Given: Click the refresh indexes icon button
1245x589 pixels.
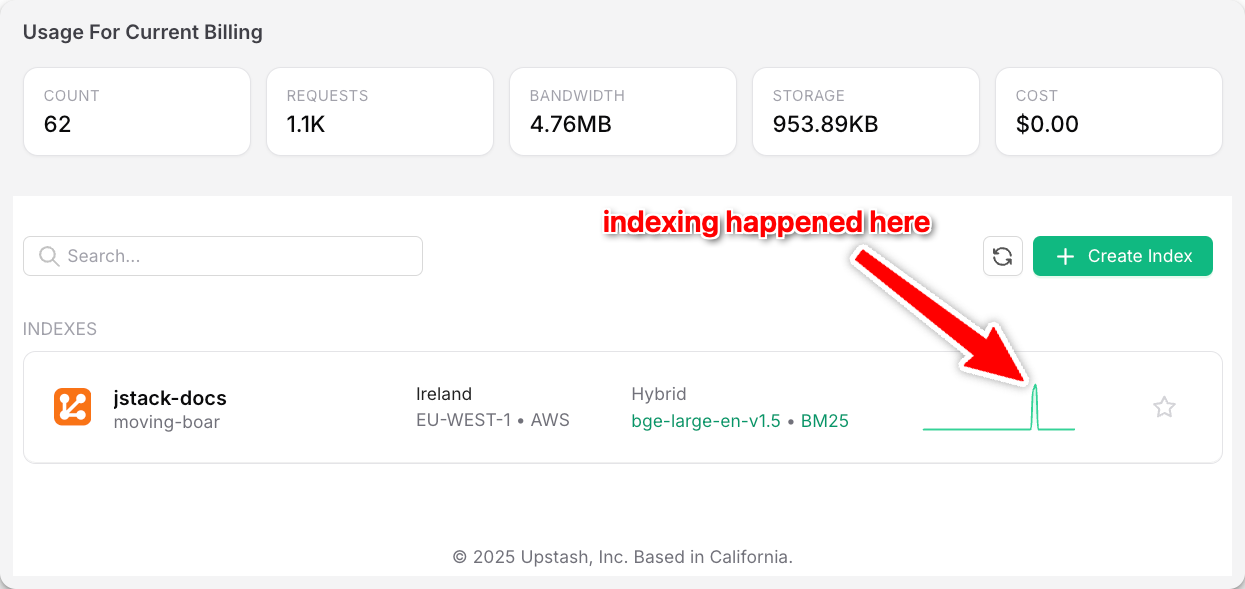Looking at the screenshot, I should (1002, 256).
